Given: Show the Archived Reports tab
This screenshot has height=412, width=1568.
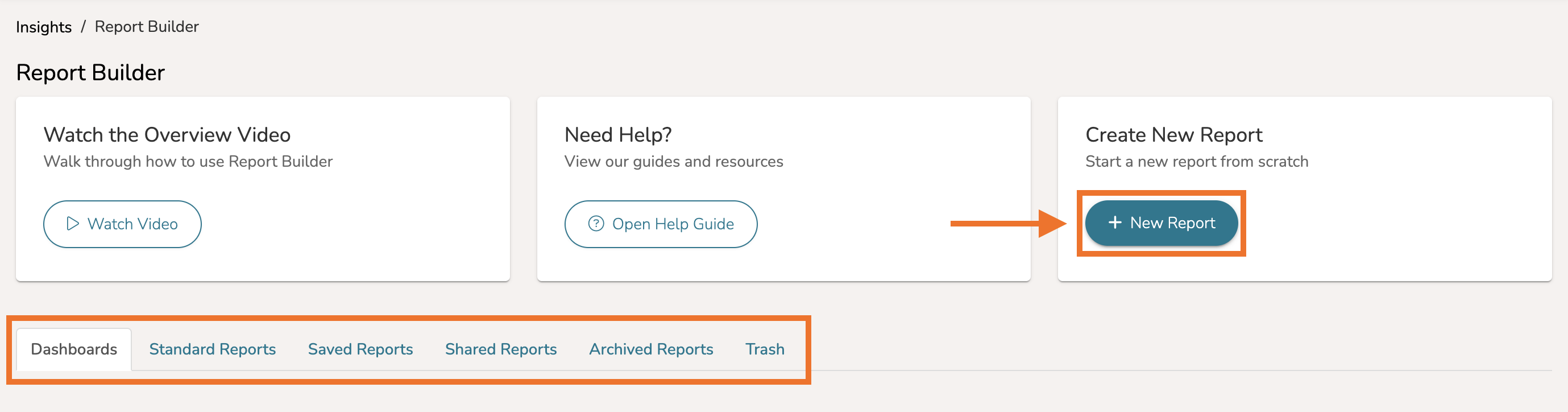Looking at the screenshot, I should pyautogui.click(x=651, y=349).
